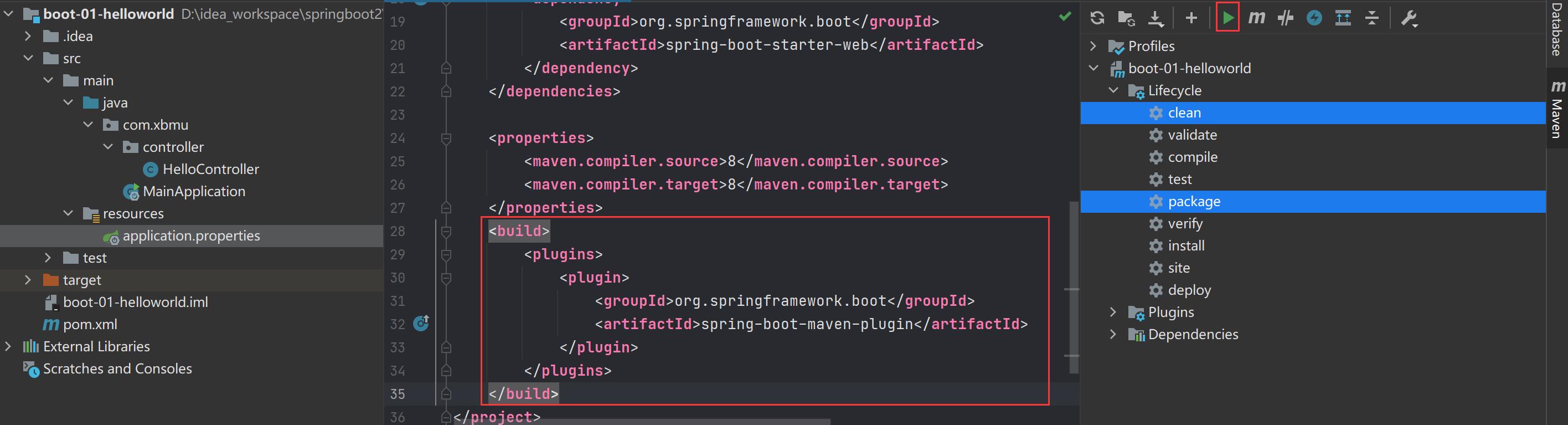Click generate sources and update folders icon
This screenshot has height=425, width=1568.
tap(1126, 18)
